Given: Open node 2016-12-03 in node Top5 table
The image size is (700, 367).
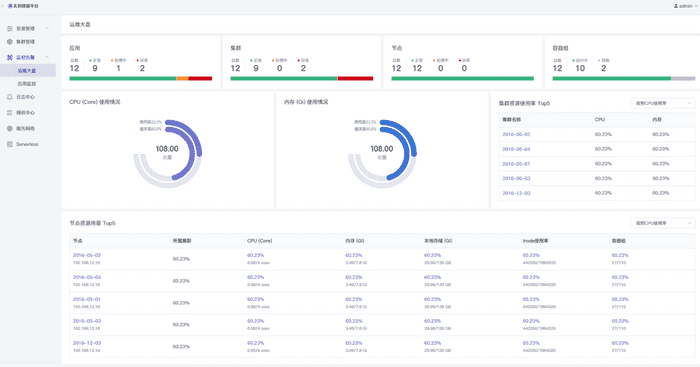Looking at the screenshot, I should click(87, 343).
